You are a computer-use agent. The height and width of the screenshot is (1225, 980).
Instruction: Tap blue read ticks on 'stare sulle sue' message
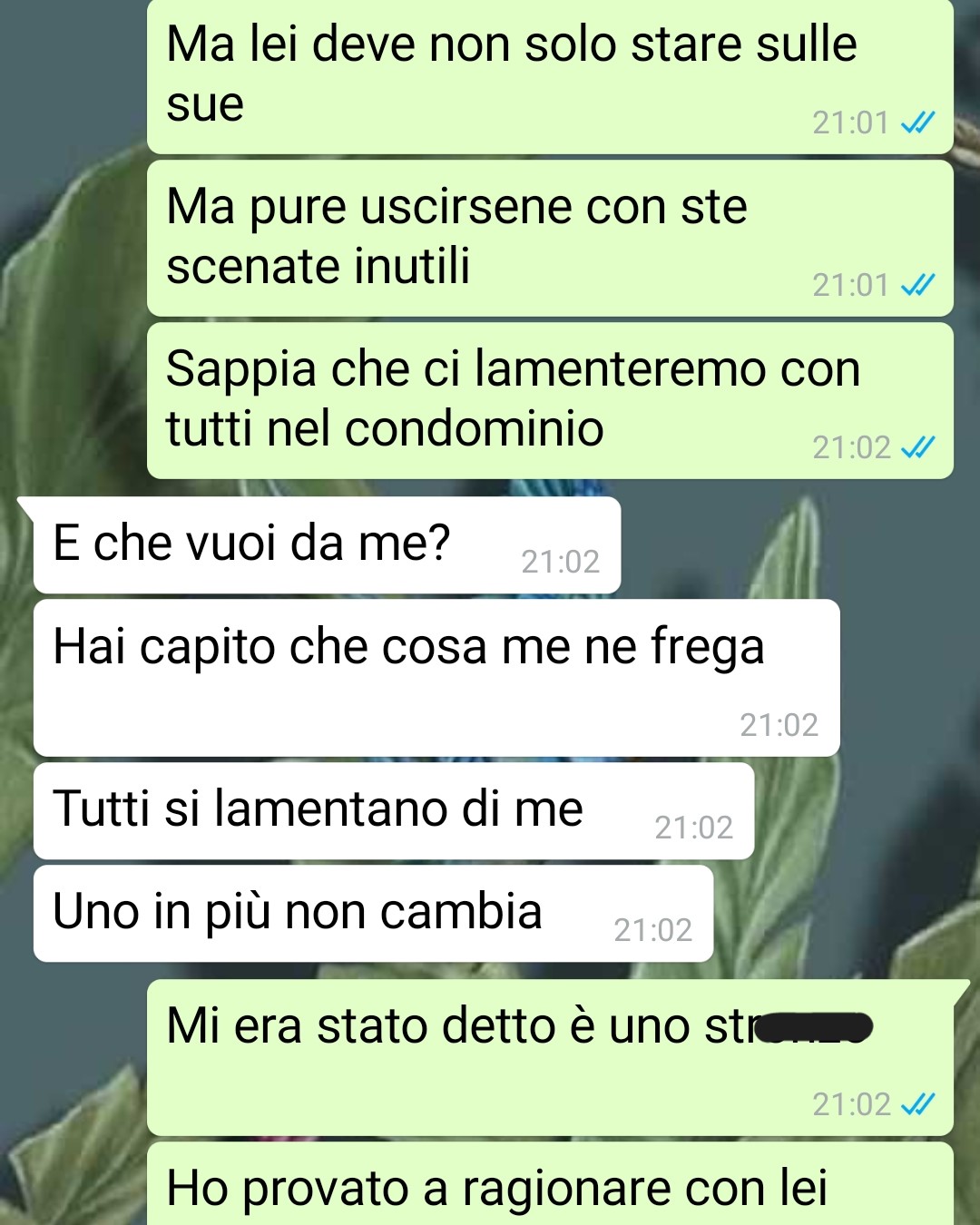[917, 122]
